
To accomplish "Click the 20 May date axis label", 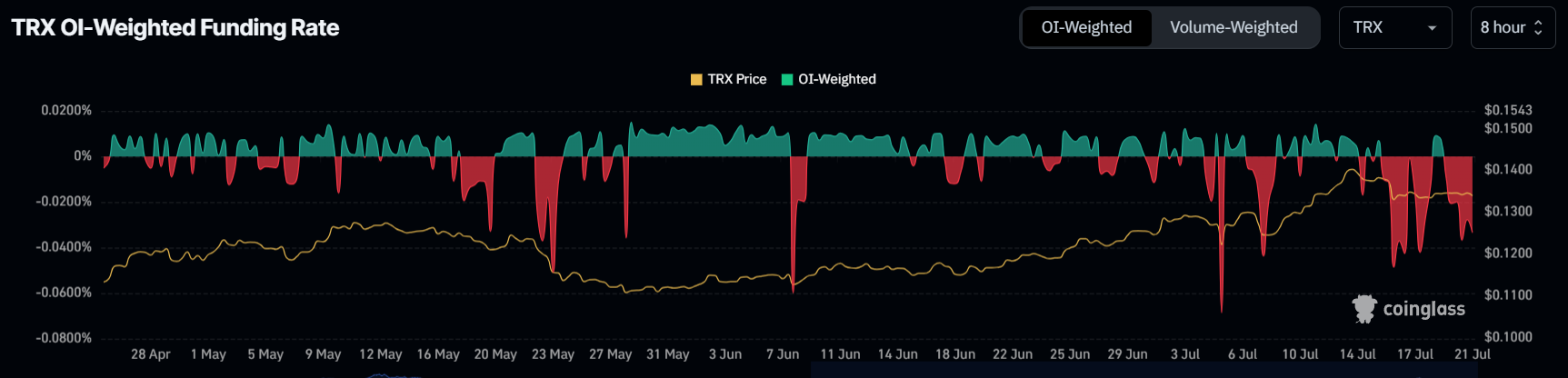I will point(495,354).
